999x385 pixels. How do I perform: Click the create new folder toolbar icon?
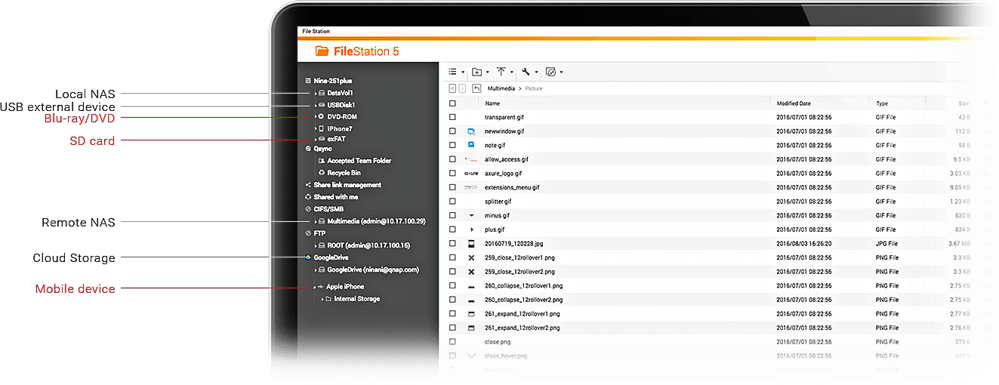tap(477, 71)
